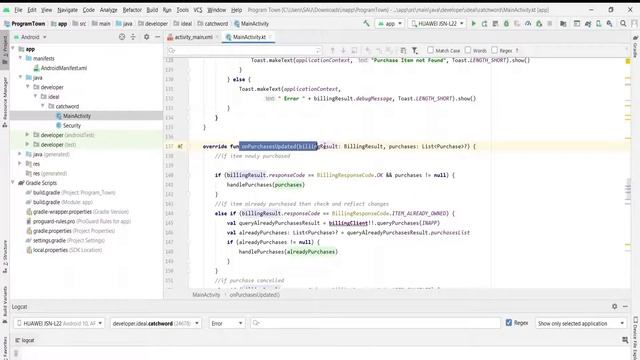Collapse the Gradle Scripts node
The height and width of the screenshot is (360, 640).
pos(13,182)
